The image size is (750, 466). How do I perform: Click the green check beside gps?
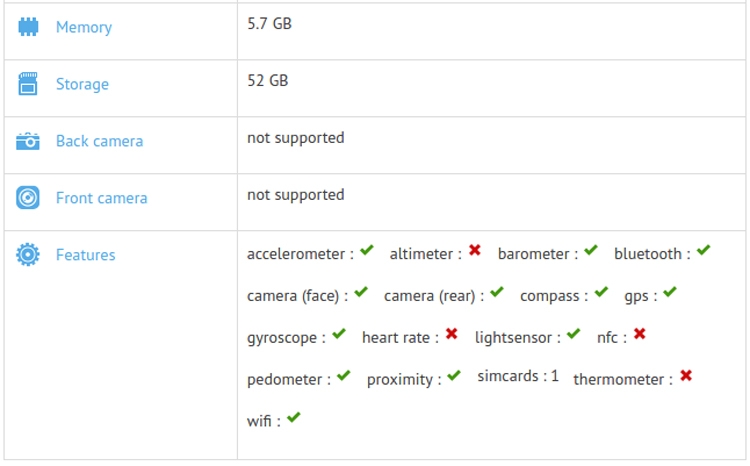(x=670, y=293)
